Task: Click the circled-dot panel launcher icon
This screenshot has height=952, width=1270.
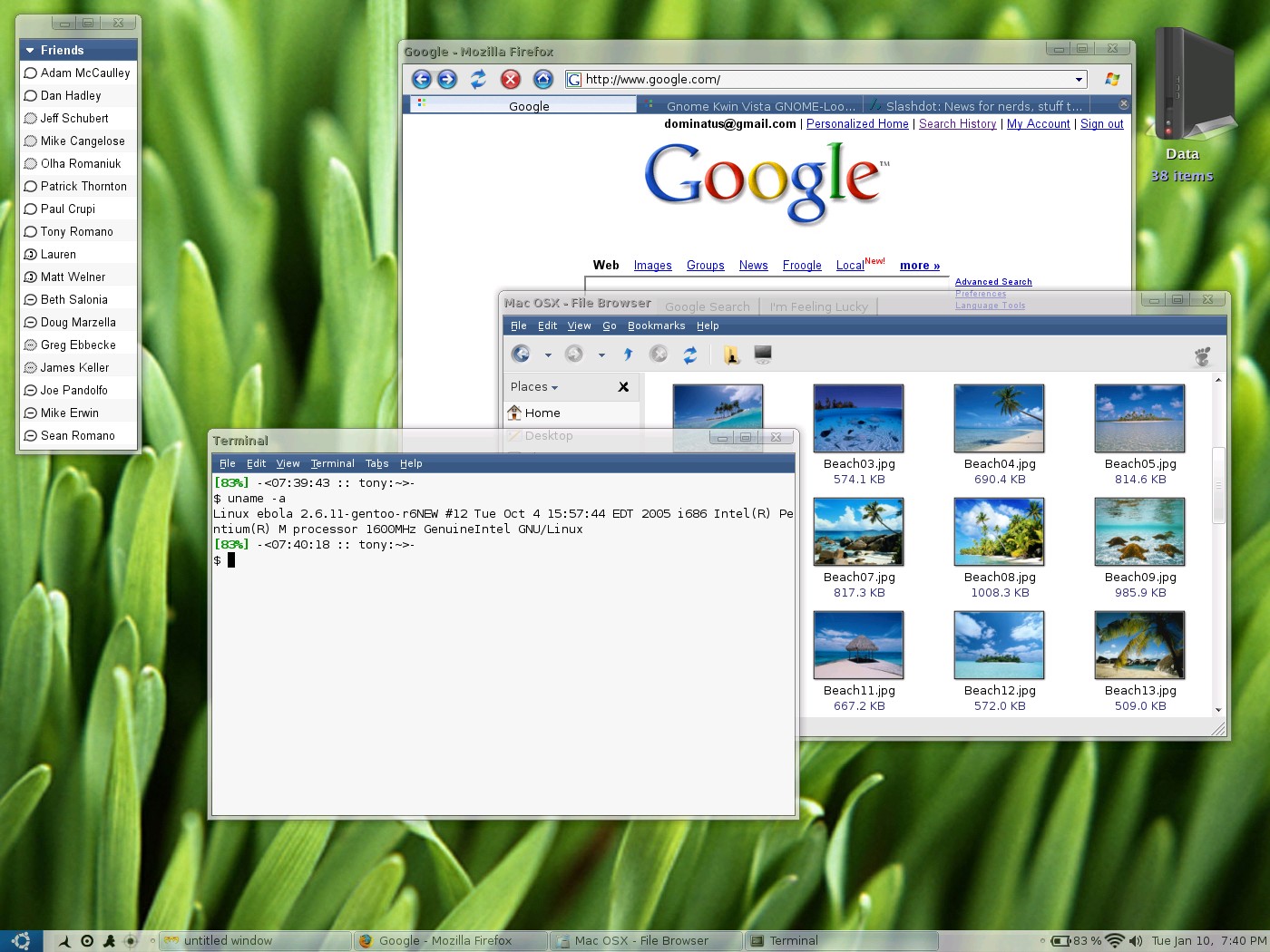Action: (87, 941)
